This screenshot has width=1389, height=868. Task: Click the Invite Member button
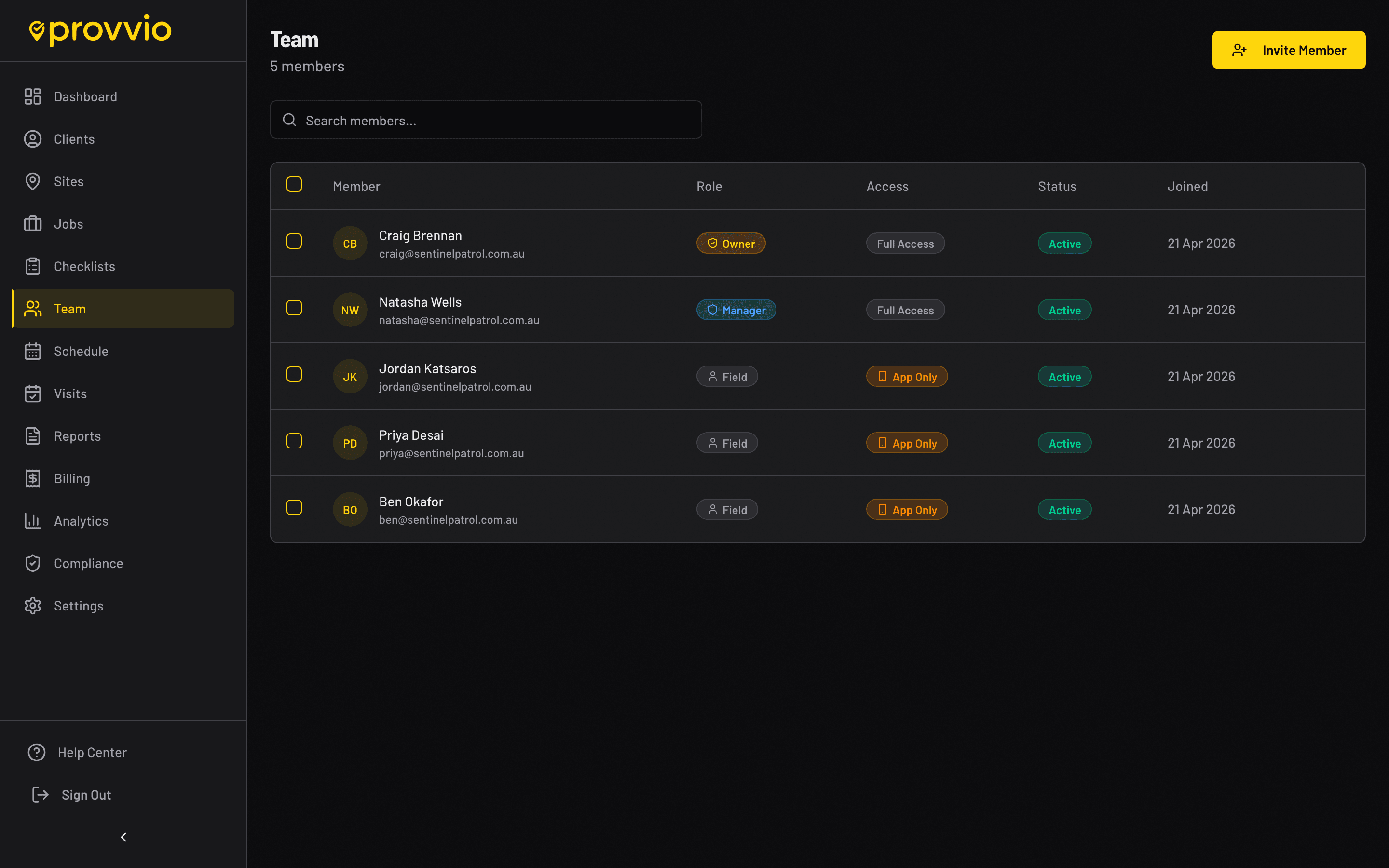[1289, 50]
